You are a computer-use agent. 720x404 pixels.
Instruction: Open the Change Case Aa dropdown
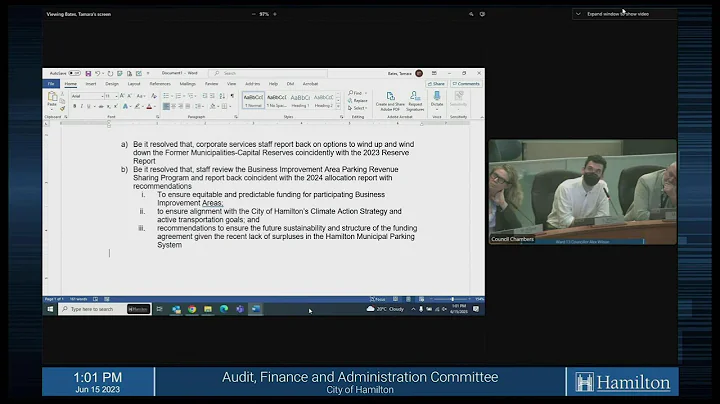tap(141, 96)
